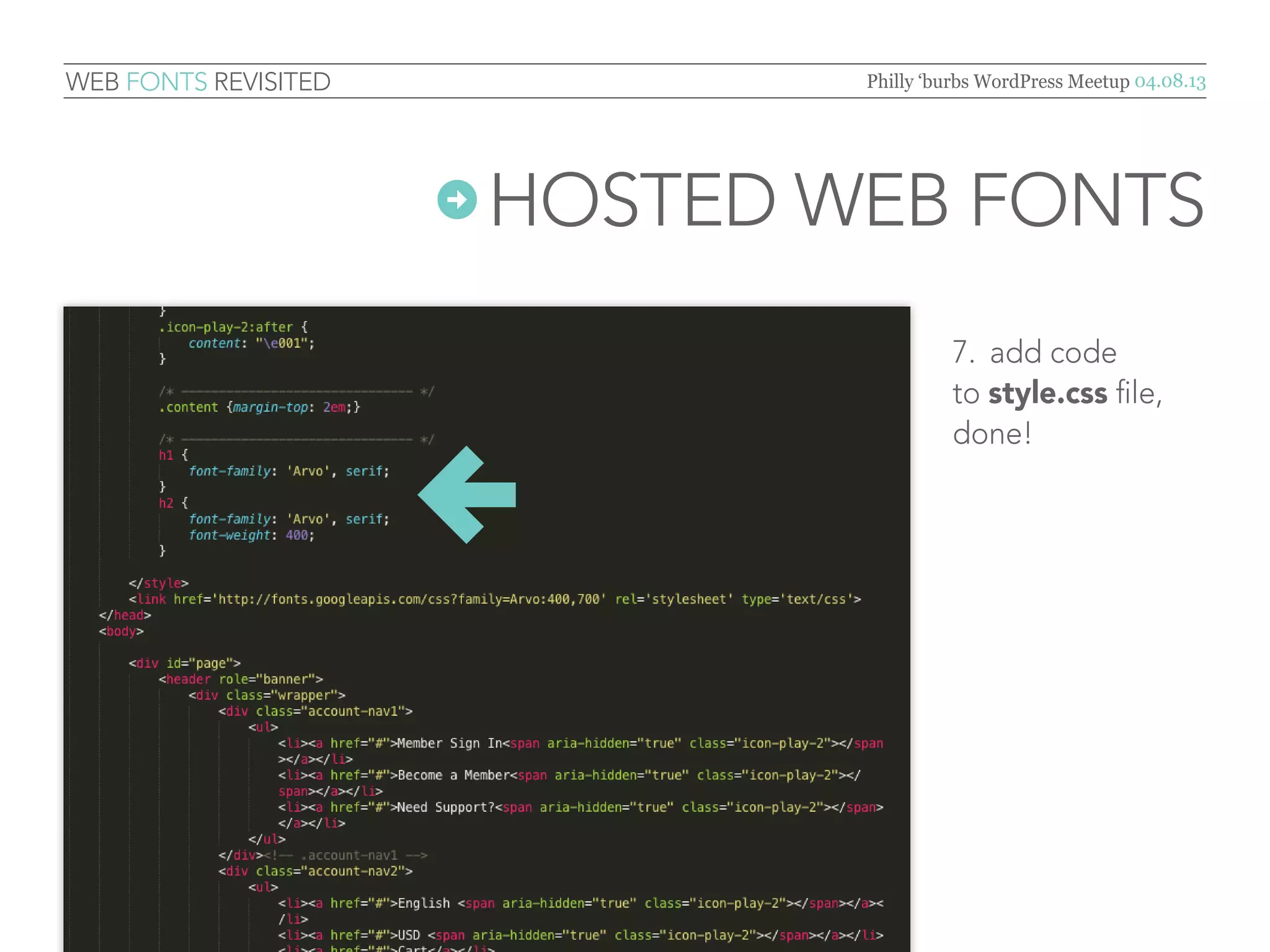Click the 'done!' text
The width and height of the screenshot is (1270, 952).
(x=992, y=433)
